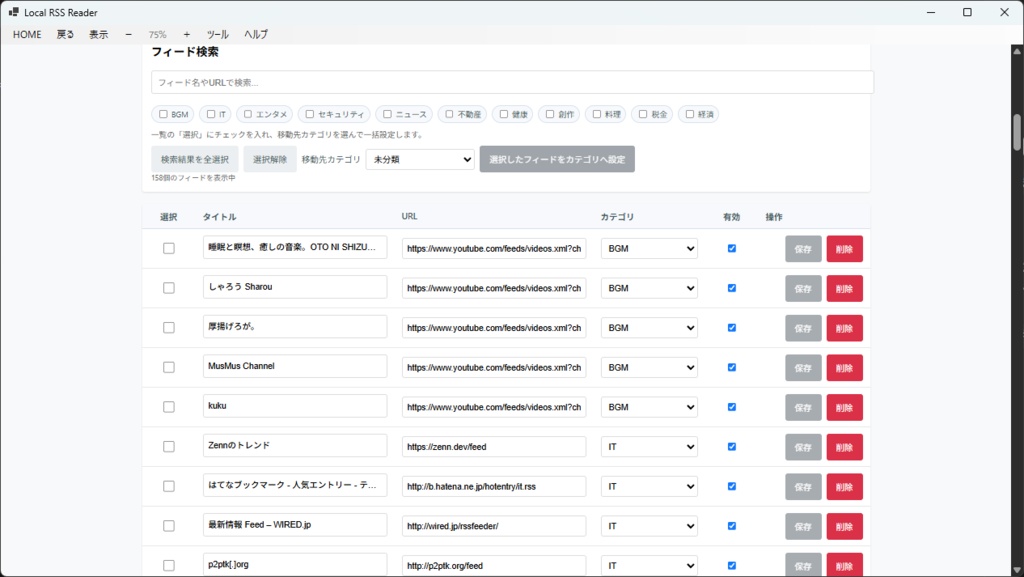Disable the 有効 checkbox for Zennのトレンド
The image size is (1024, 577).
(731, 446)
